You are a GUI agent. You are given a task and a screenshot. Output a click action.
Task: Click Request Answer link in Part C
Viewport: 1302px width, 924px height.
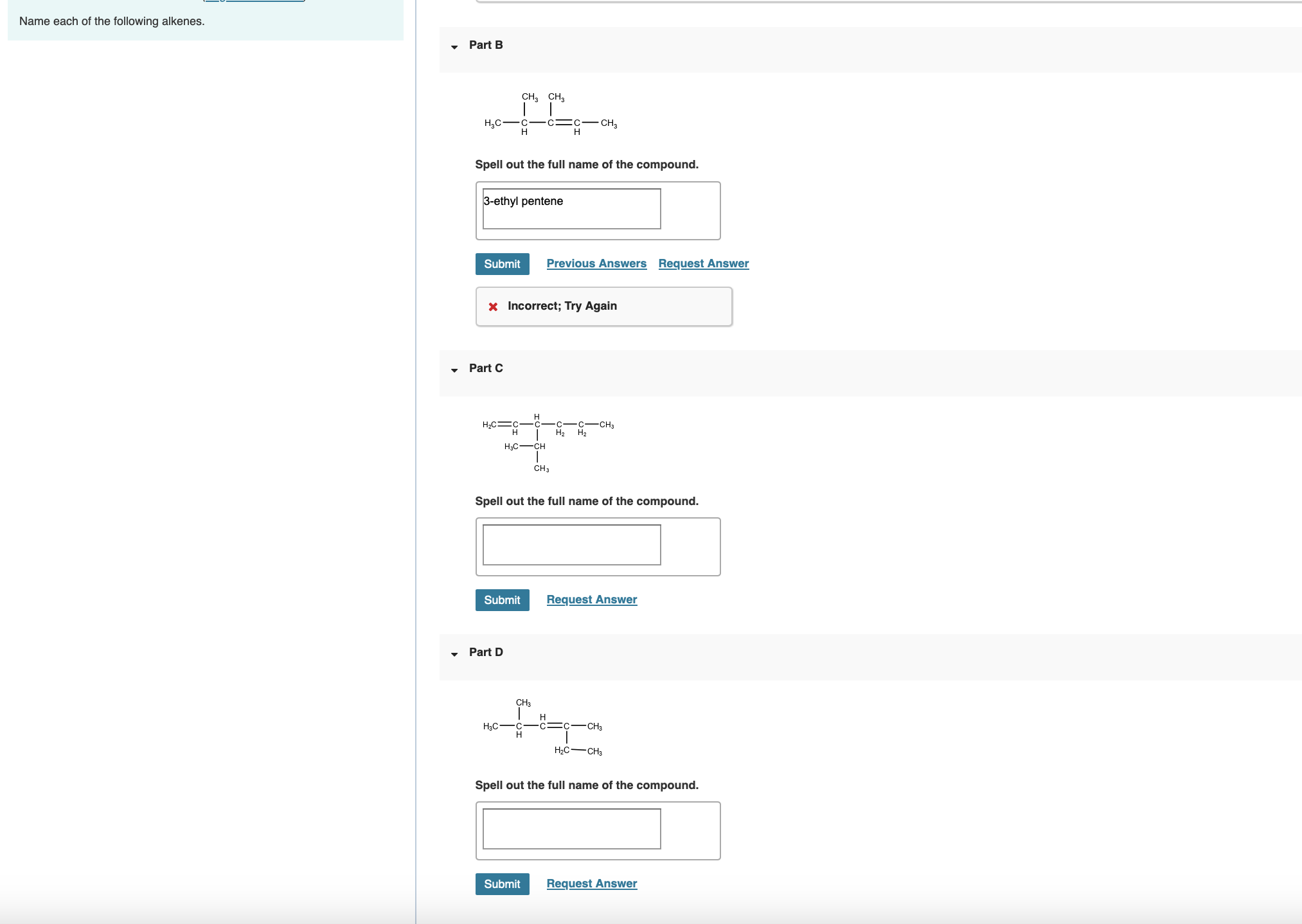click(x=591, y=600)
